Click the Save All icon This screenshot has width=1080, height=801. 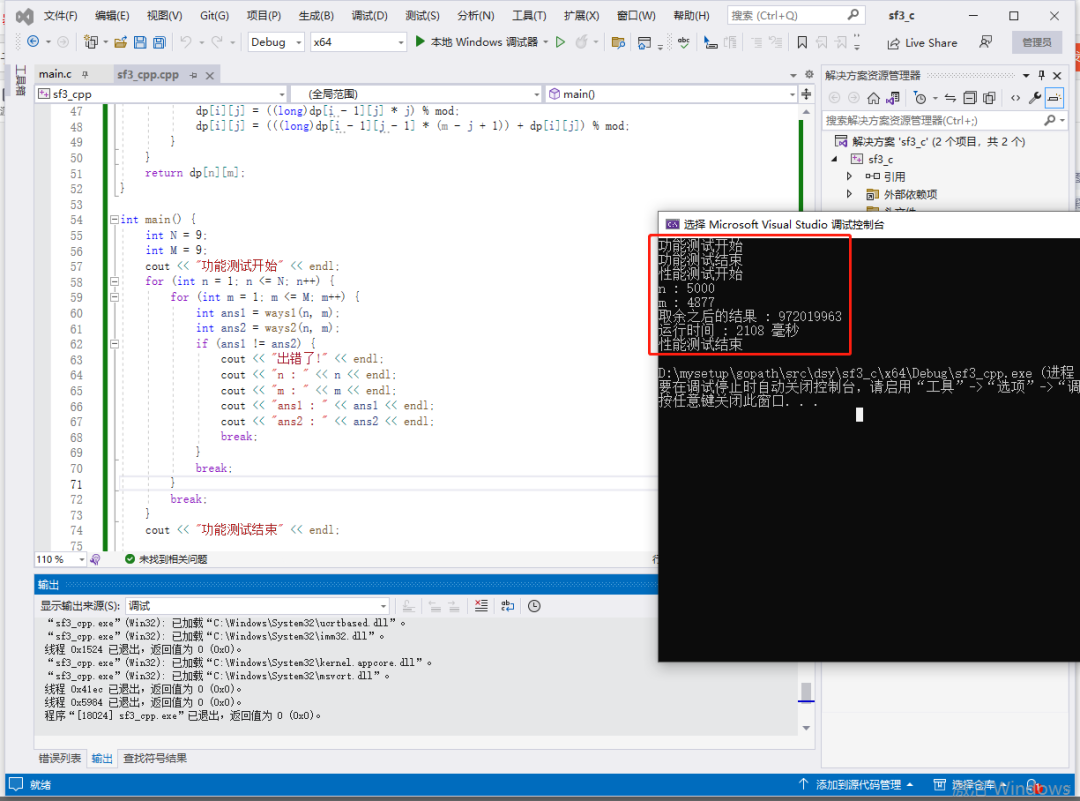(x=159, y=43)
